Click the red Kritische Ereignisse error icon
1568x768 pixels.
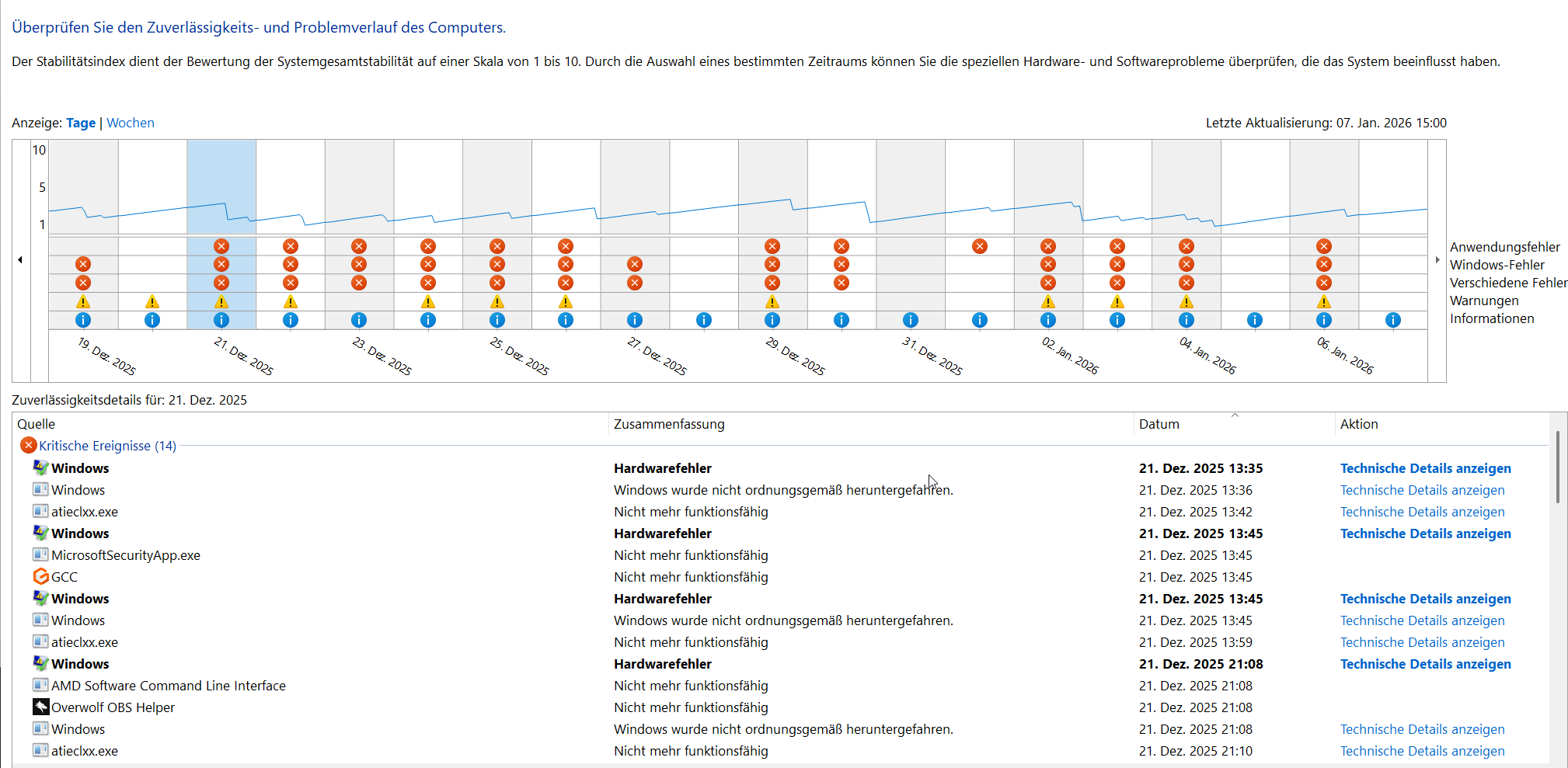[x=28, y=445]
